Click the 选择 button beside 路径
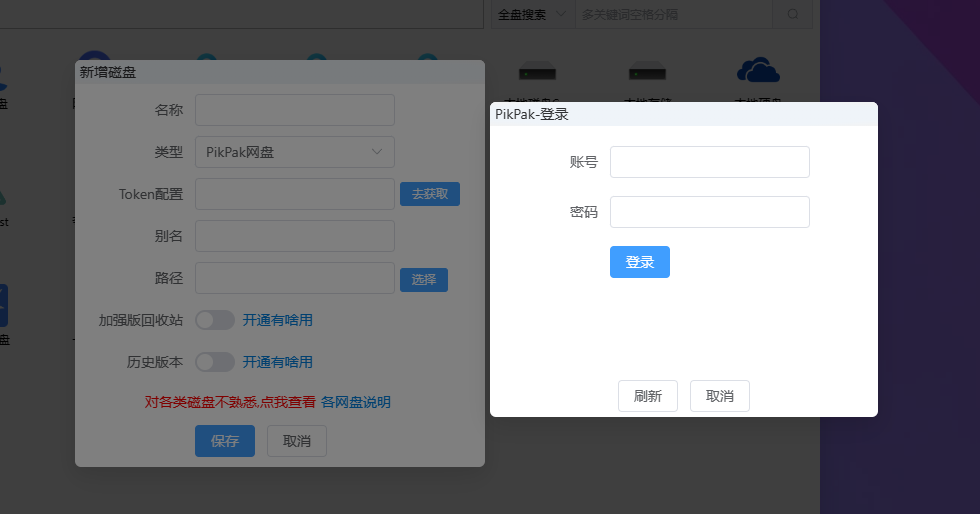This screenshot has height=514, width=980. coord(424,280)
